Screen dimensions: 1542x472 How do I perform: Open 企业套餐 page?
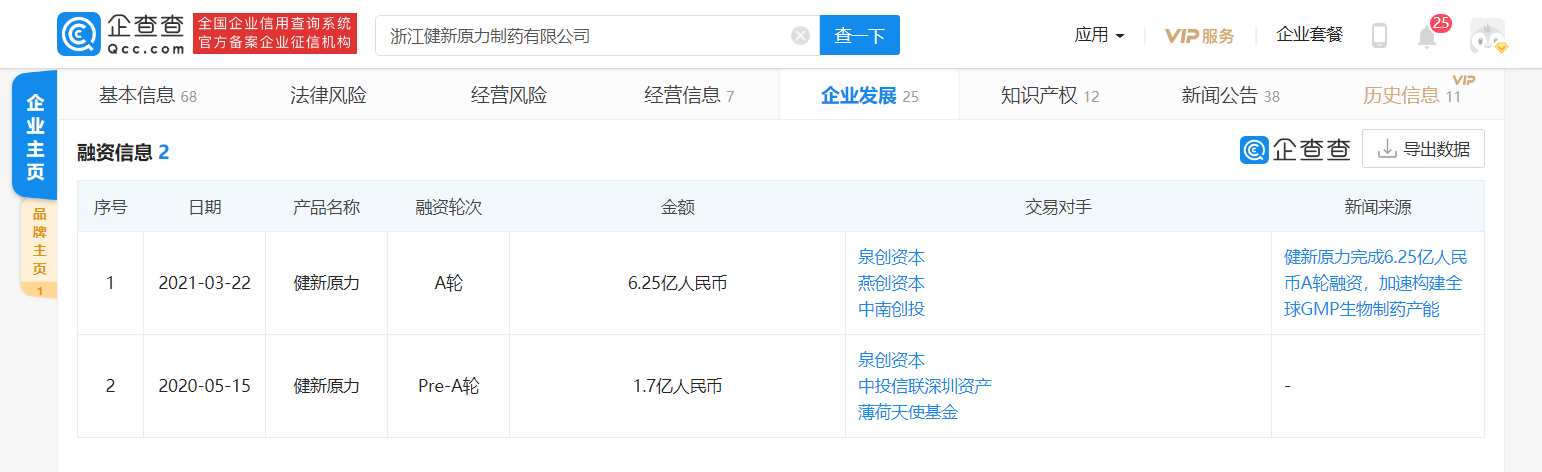tap(1310, 35)
